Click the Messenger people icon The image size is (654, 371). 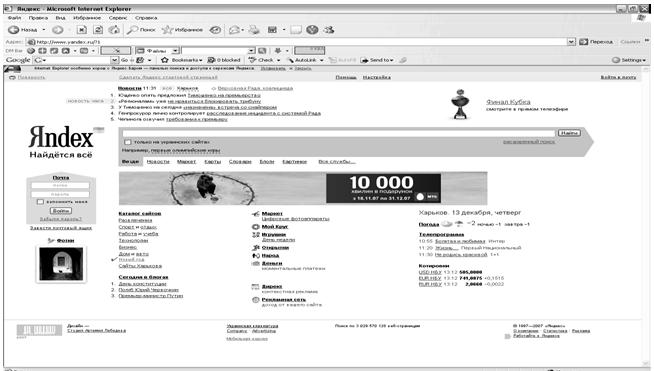[329, 30]
